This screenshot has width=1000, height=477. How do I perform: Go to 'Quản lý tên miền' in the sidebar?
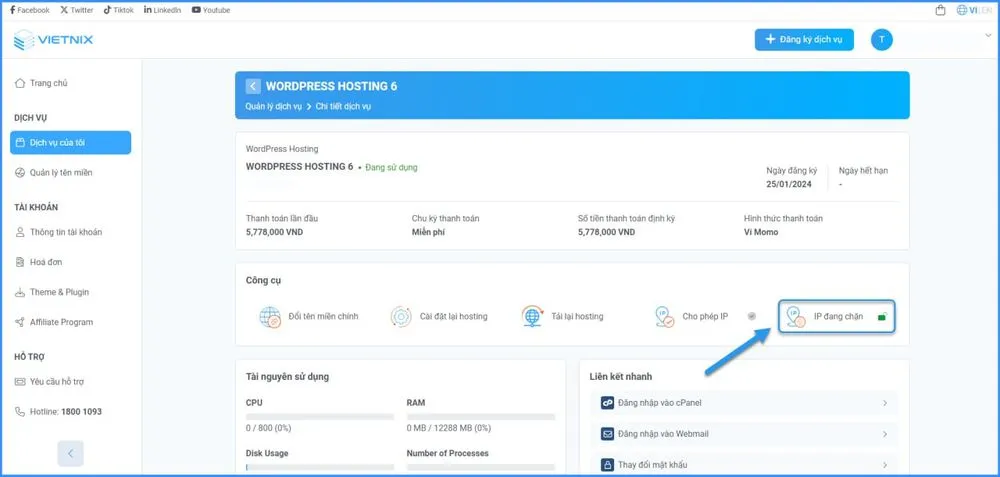[60, 173]
